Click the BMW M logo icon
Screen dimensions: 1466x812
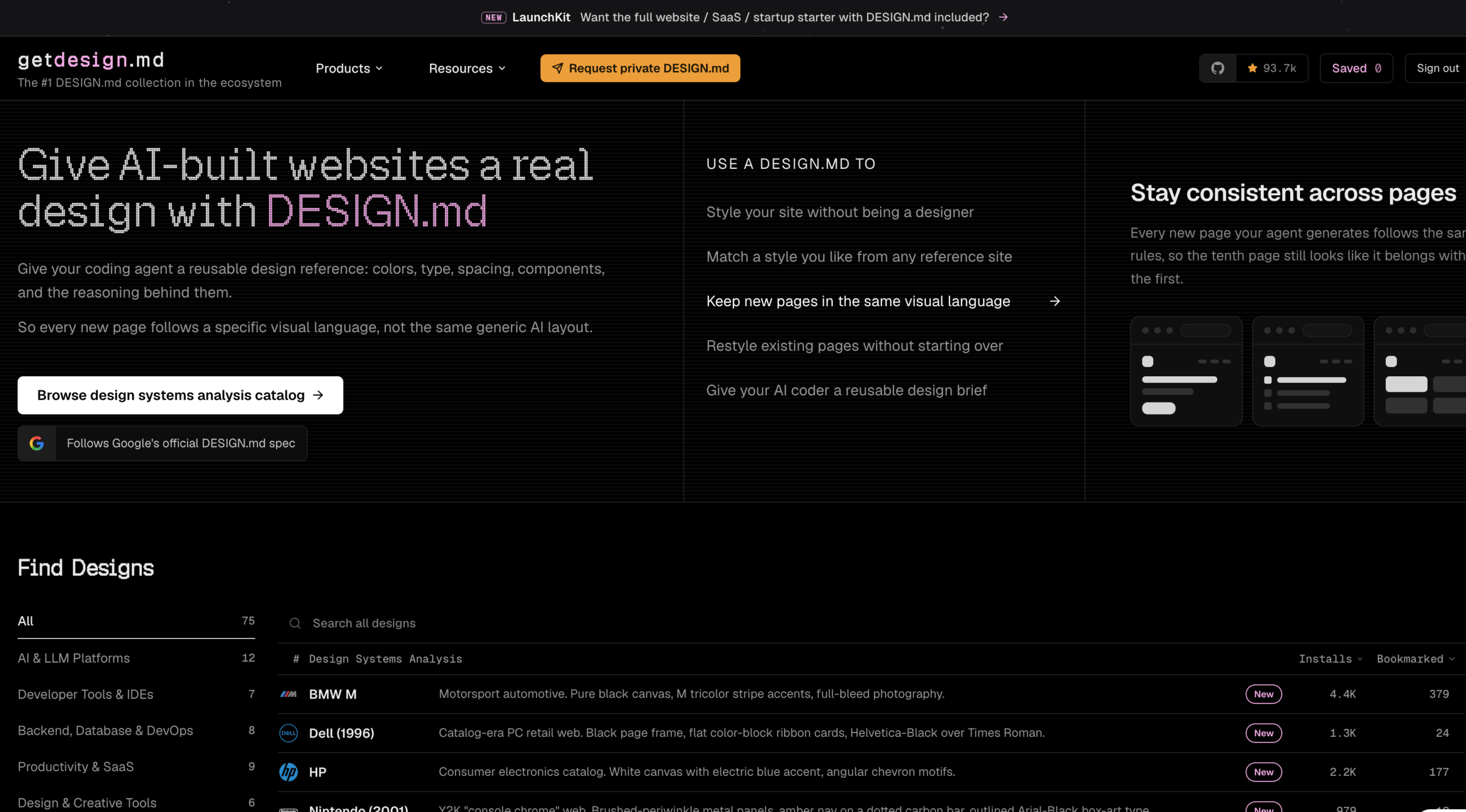pyautogui.click(x=289, y=694)
